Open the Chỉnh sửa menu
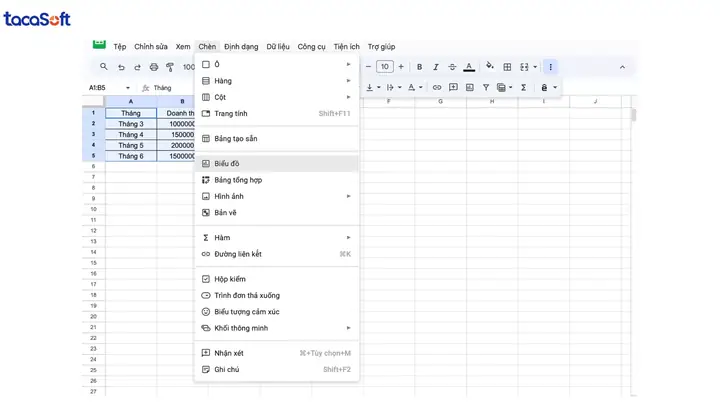The image size is (720, 405). tap(151, 46)
